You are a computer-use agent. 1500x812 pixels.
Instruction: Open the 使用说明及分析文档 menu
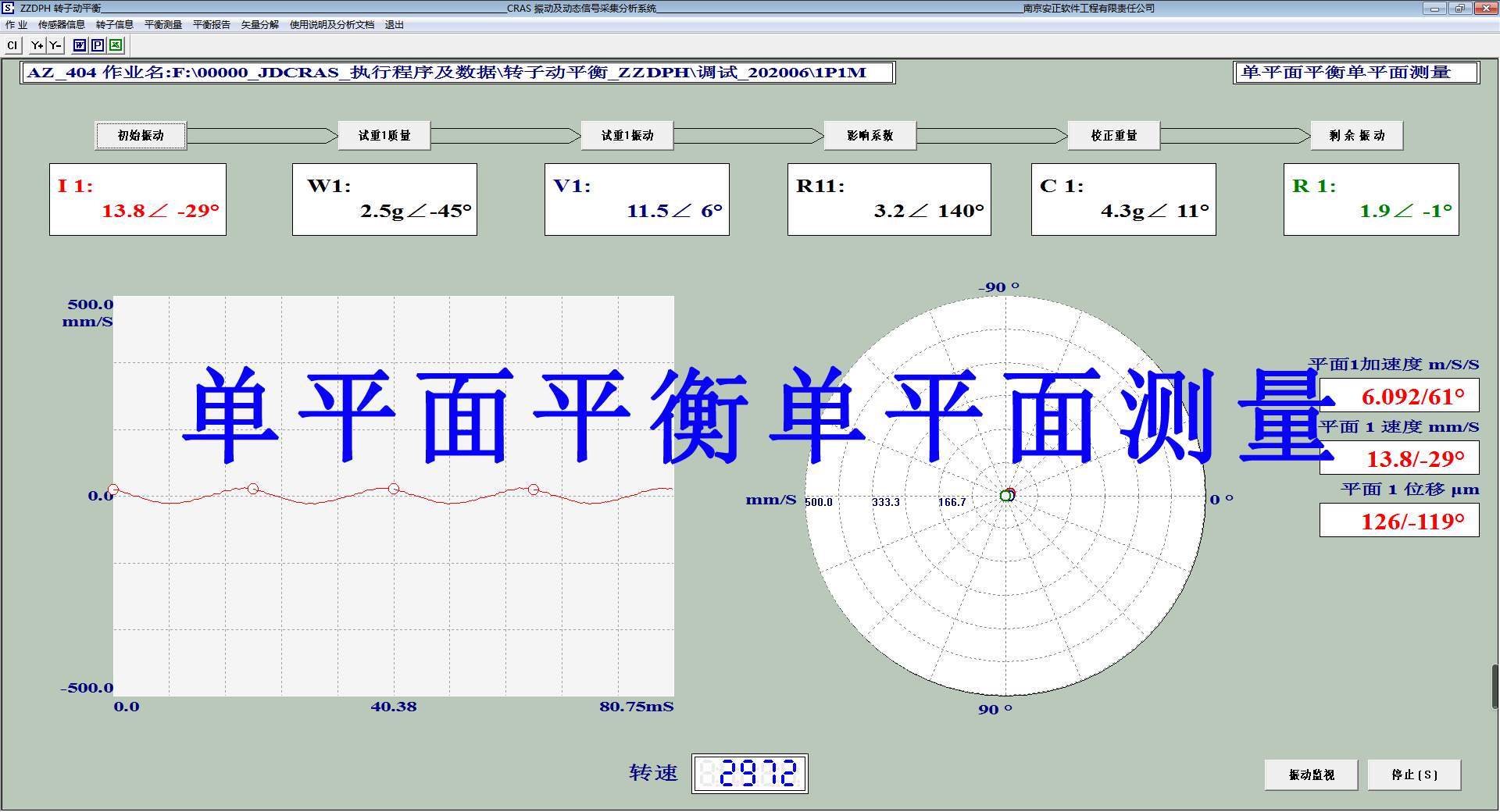(x=332, y=25)
